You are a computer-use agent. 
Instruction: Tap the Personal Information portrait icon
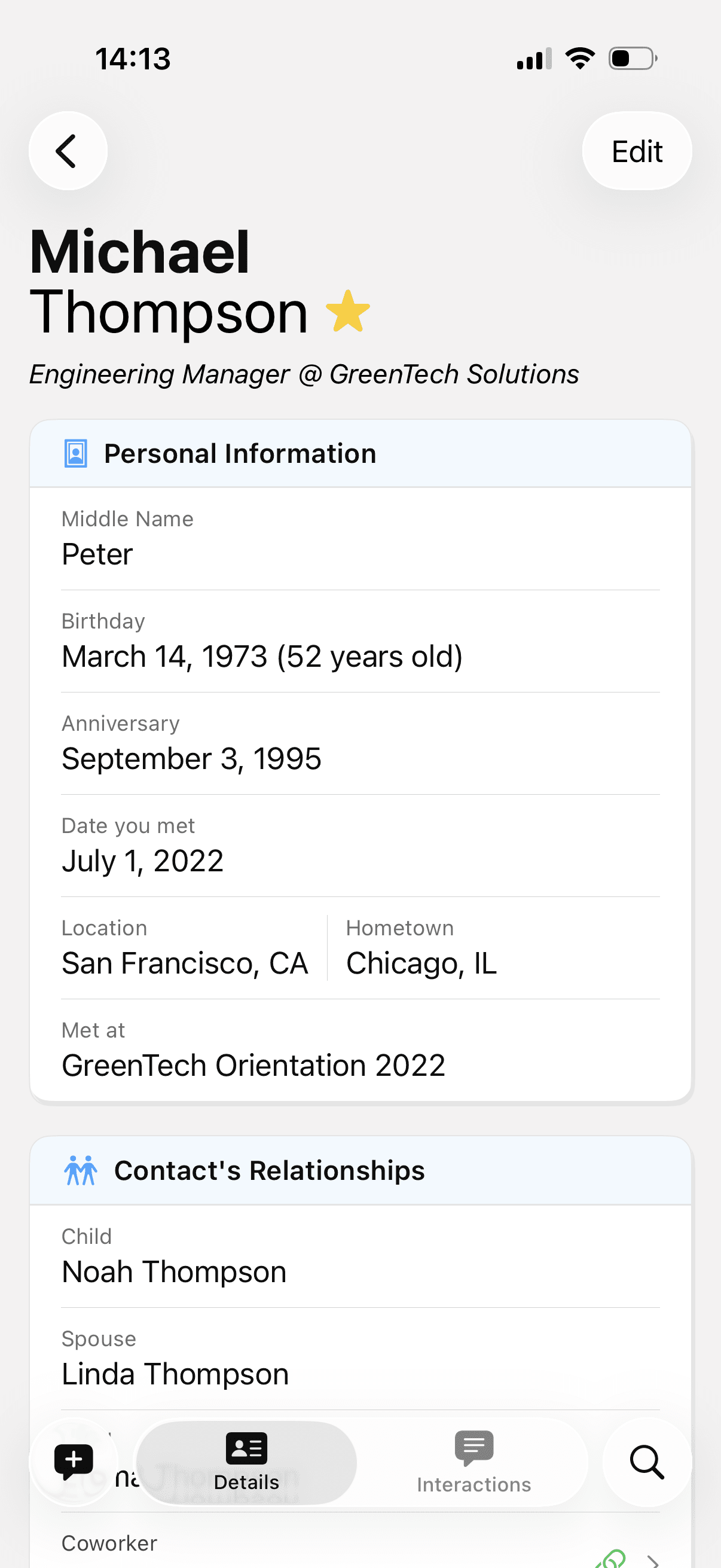point(76,453)
